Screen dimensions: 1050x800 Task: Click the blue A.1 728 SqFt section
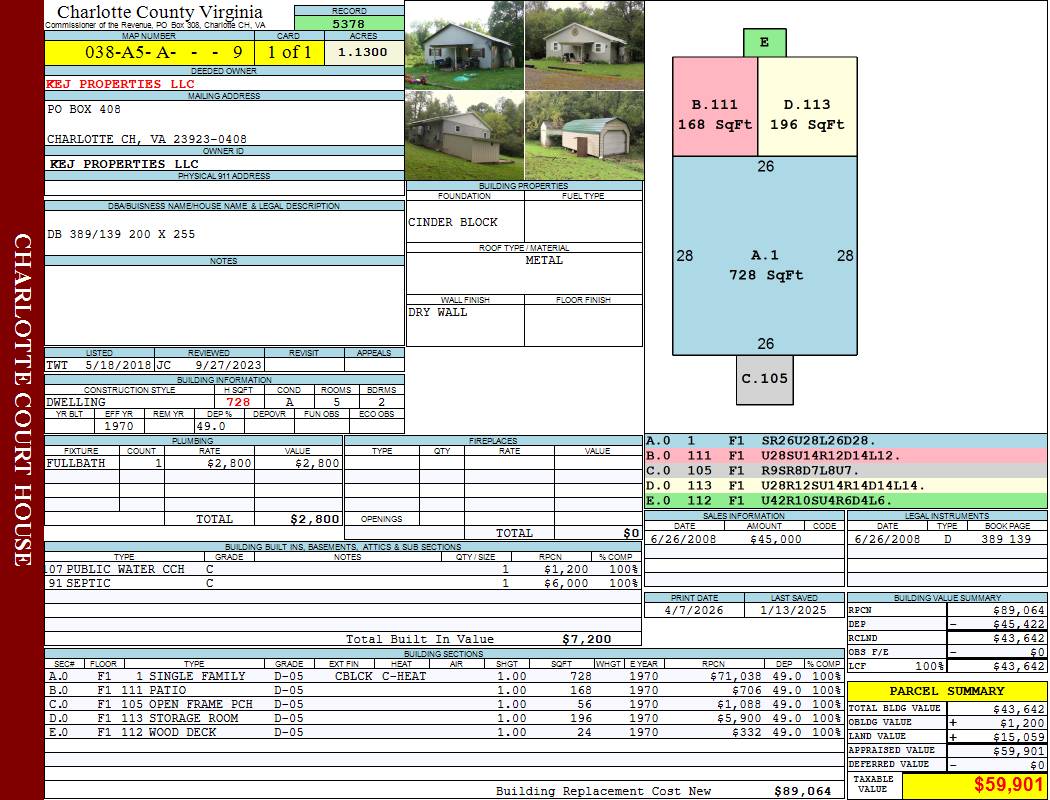pyautogui.click(x=765, y=255)
